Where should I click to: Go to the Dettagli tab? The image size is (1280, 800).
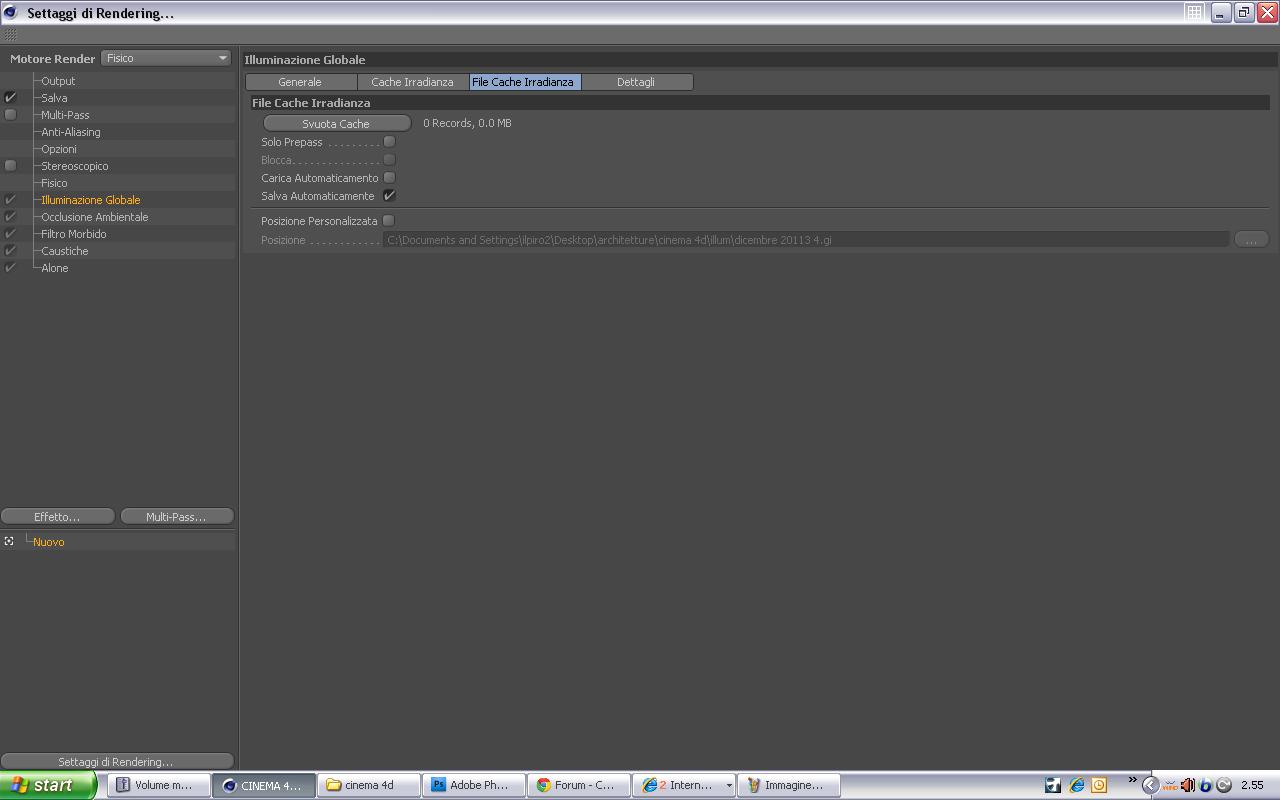point(636,82)
